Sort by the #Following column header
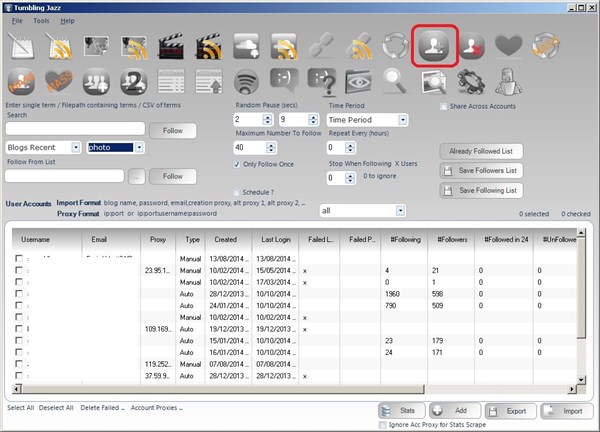Image resolution: width=600 pixels, height=432 pixels. click(x=404, y=240)
